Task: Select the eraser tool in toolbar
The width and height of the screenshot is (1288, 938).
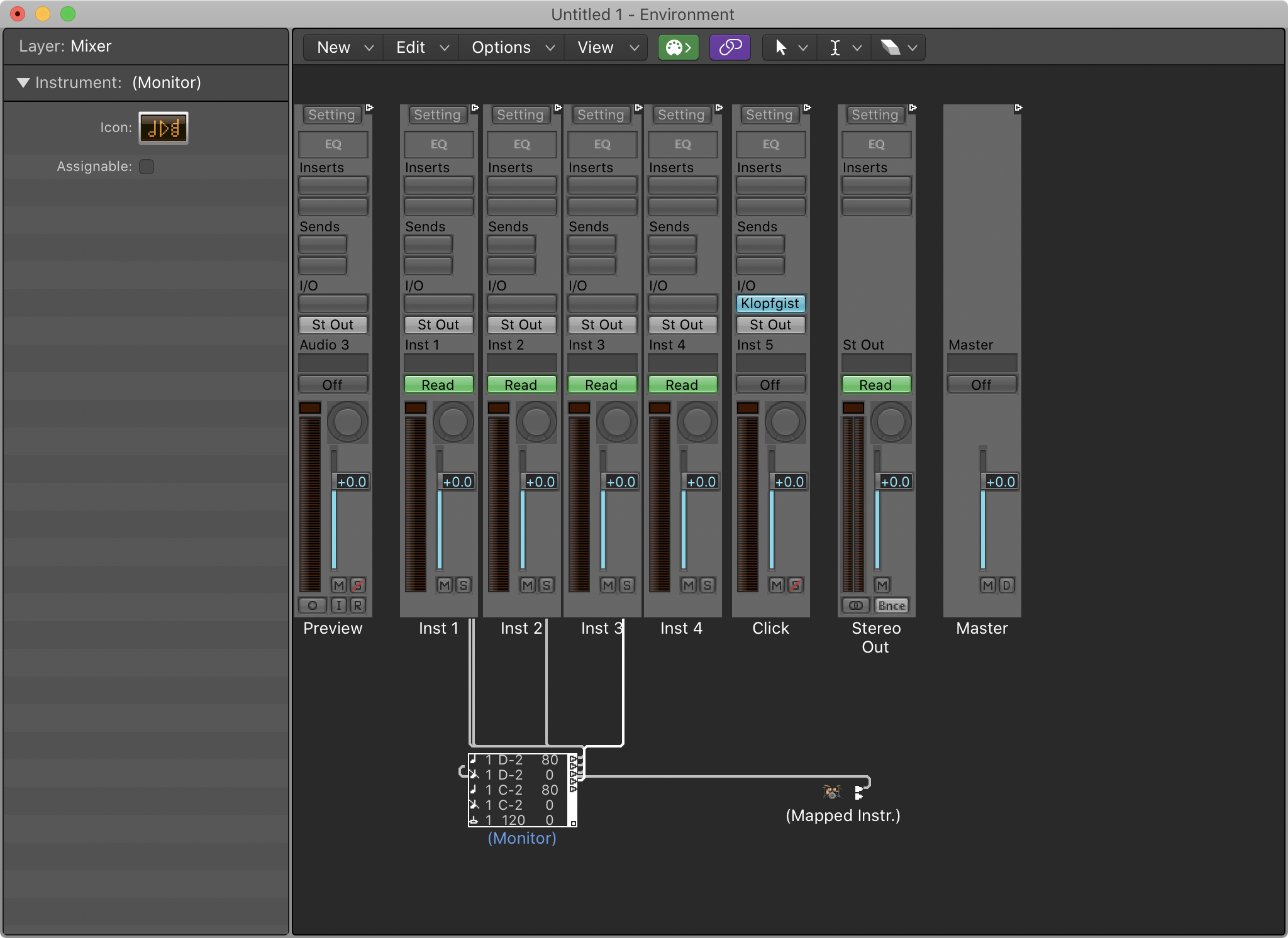Action: 890,47
